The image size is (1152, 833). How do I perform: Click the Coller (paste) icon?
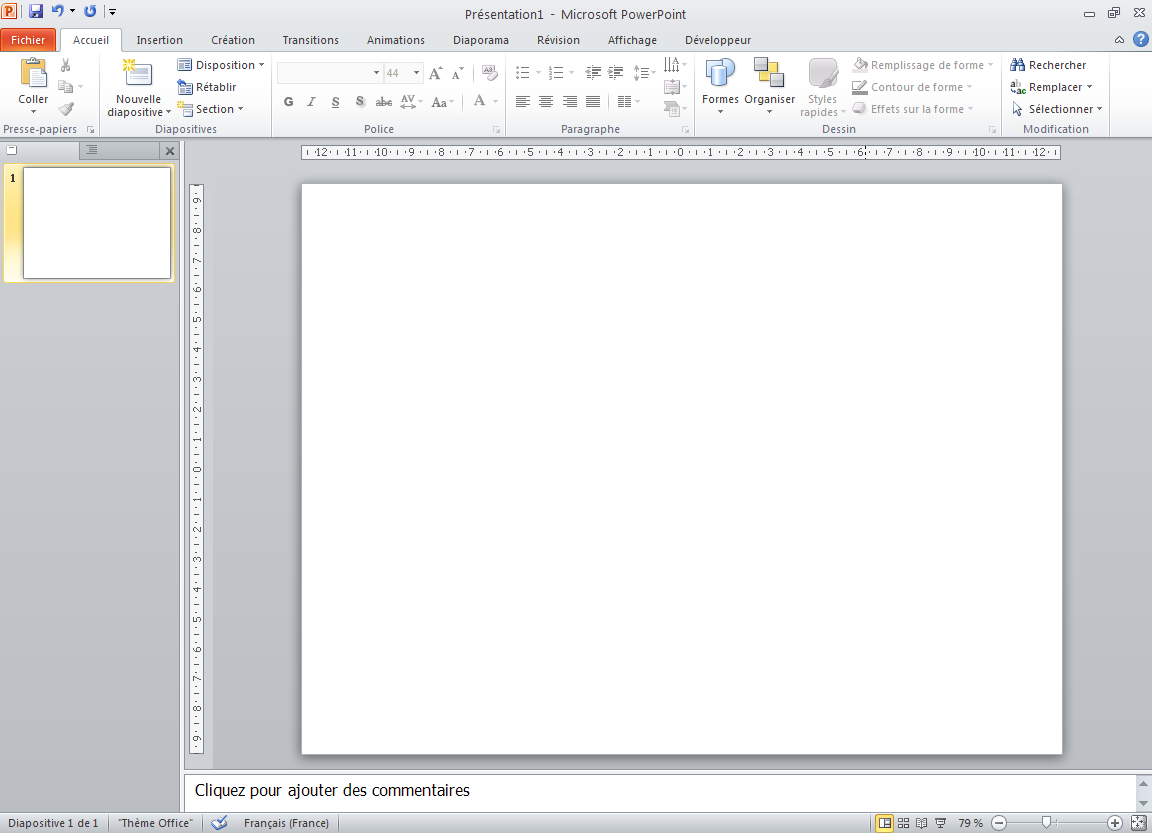tap(33, 75)
